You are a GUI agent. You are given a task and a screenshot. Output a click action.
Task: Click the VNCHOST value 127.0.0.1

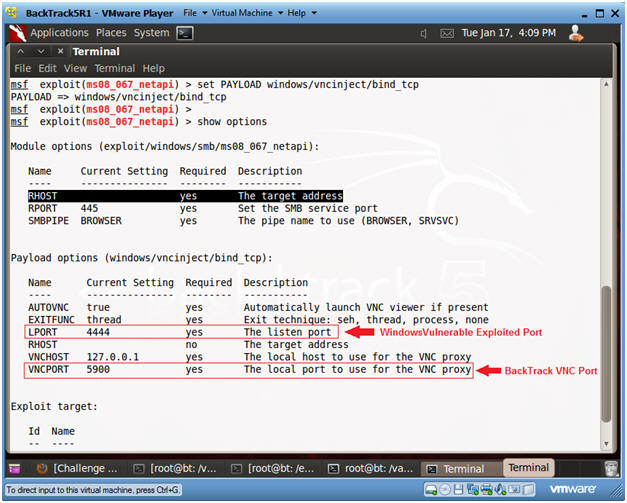click(113, 357)
